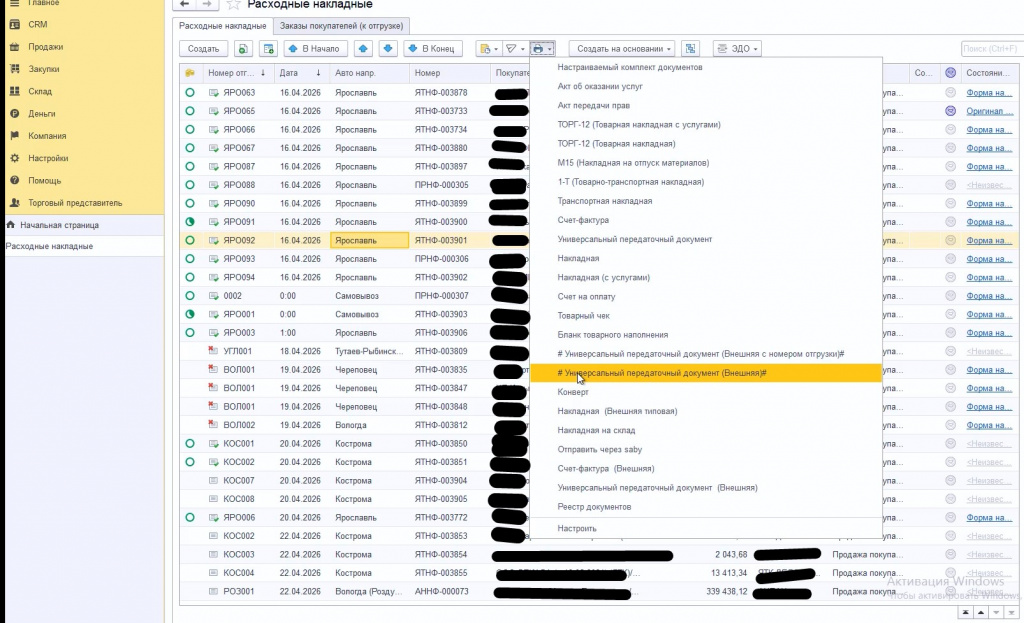Select cell Ярославль in row ЯРО092

pyautogui.click(x=370, y=240)
